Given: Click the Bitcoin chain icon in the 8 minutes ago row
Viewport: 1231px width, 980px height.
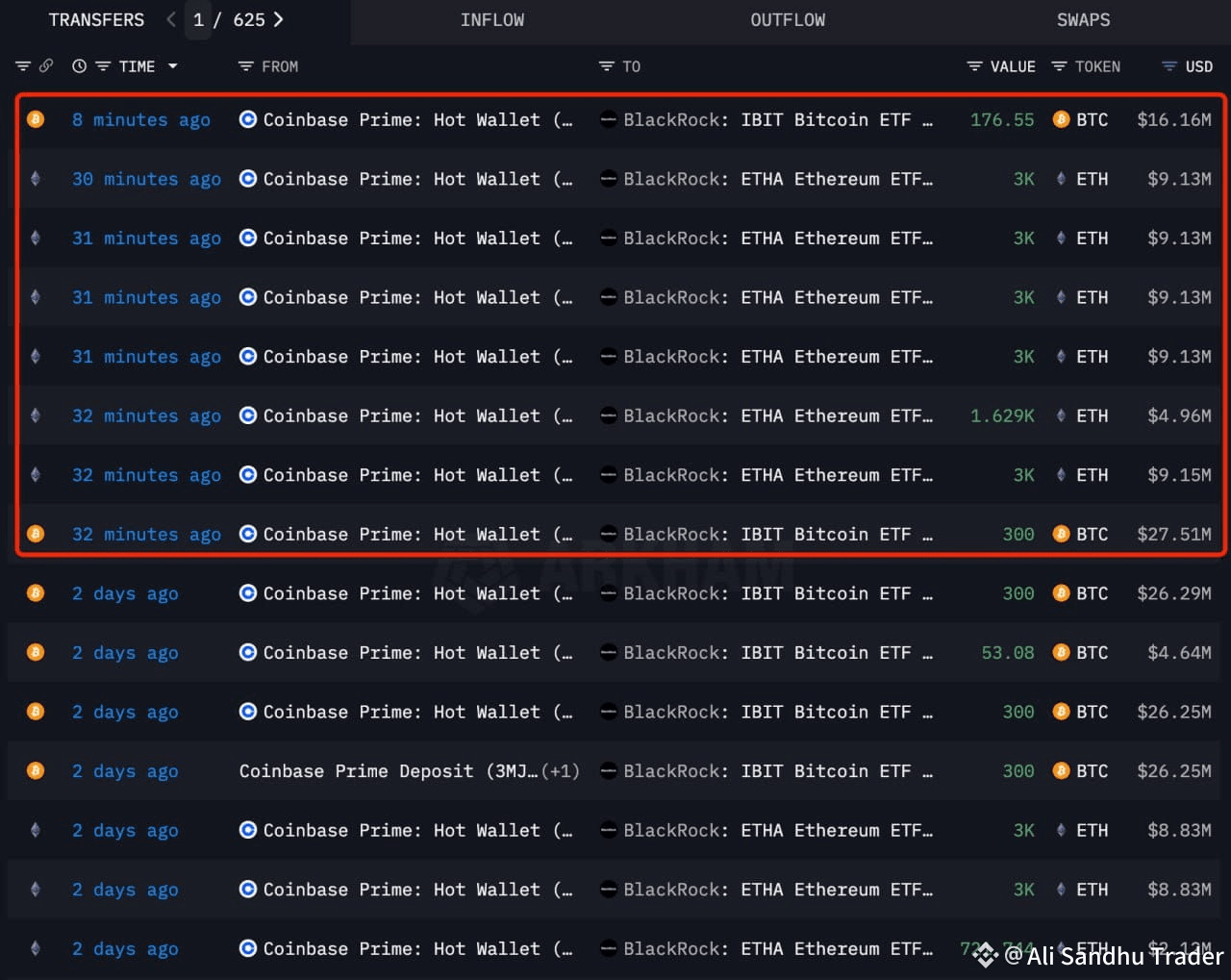Looking at the screenshot, I should (x=36, y=119).
